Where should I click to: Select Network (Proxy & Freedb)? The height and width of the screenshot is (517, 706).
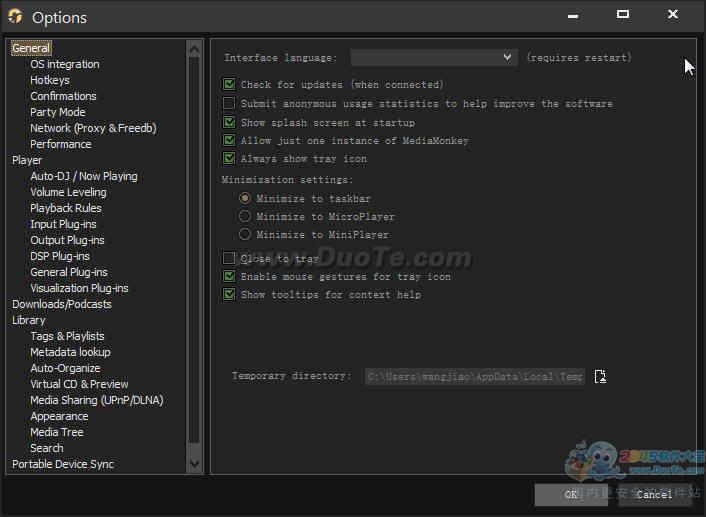tap(93, 128)
